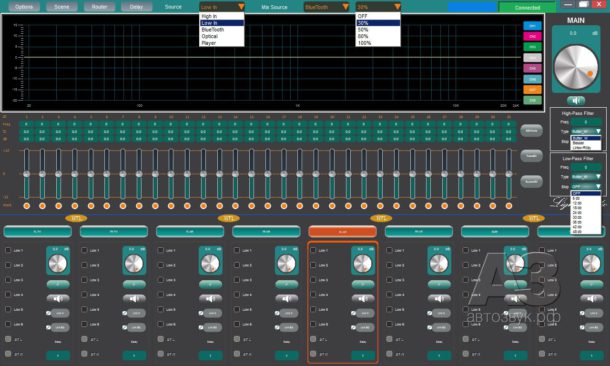Select the first channel's teal header button
610x366 pixels.
pyautogui.click(x=37, y=231)
